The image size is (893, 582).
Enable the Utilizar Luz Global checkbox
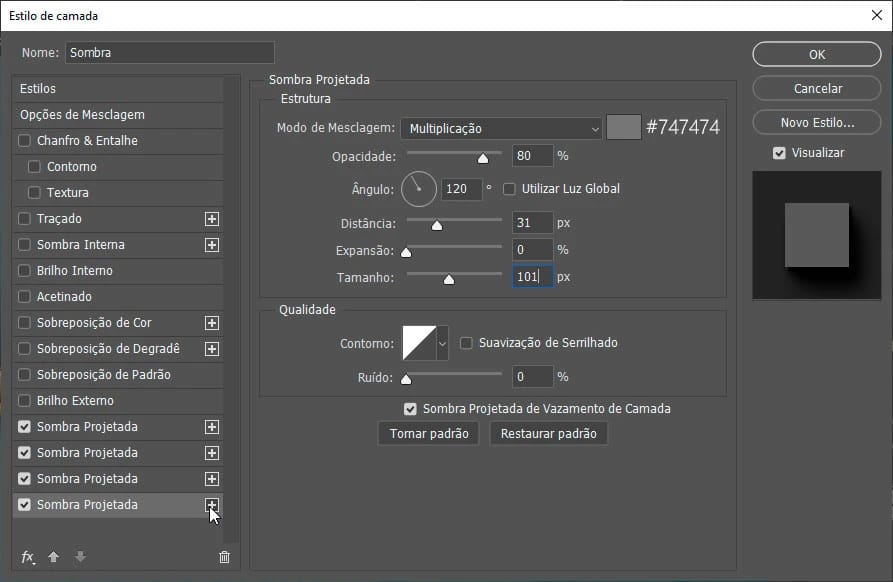508,188
